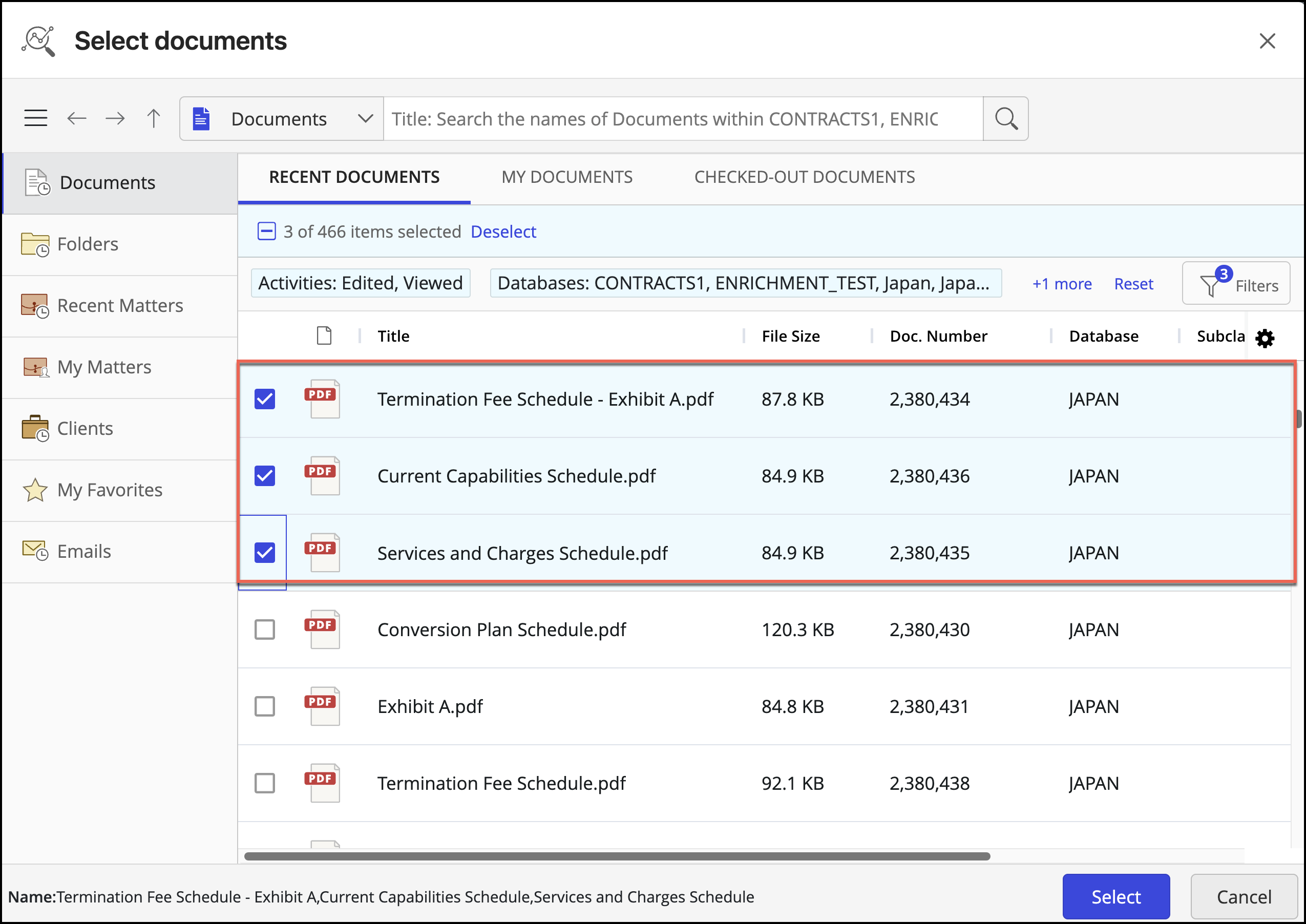Open column settings gear icon

pyautogui.click(x=1264, y=339)
